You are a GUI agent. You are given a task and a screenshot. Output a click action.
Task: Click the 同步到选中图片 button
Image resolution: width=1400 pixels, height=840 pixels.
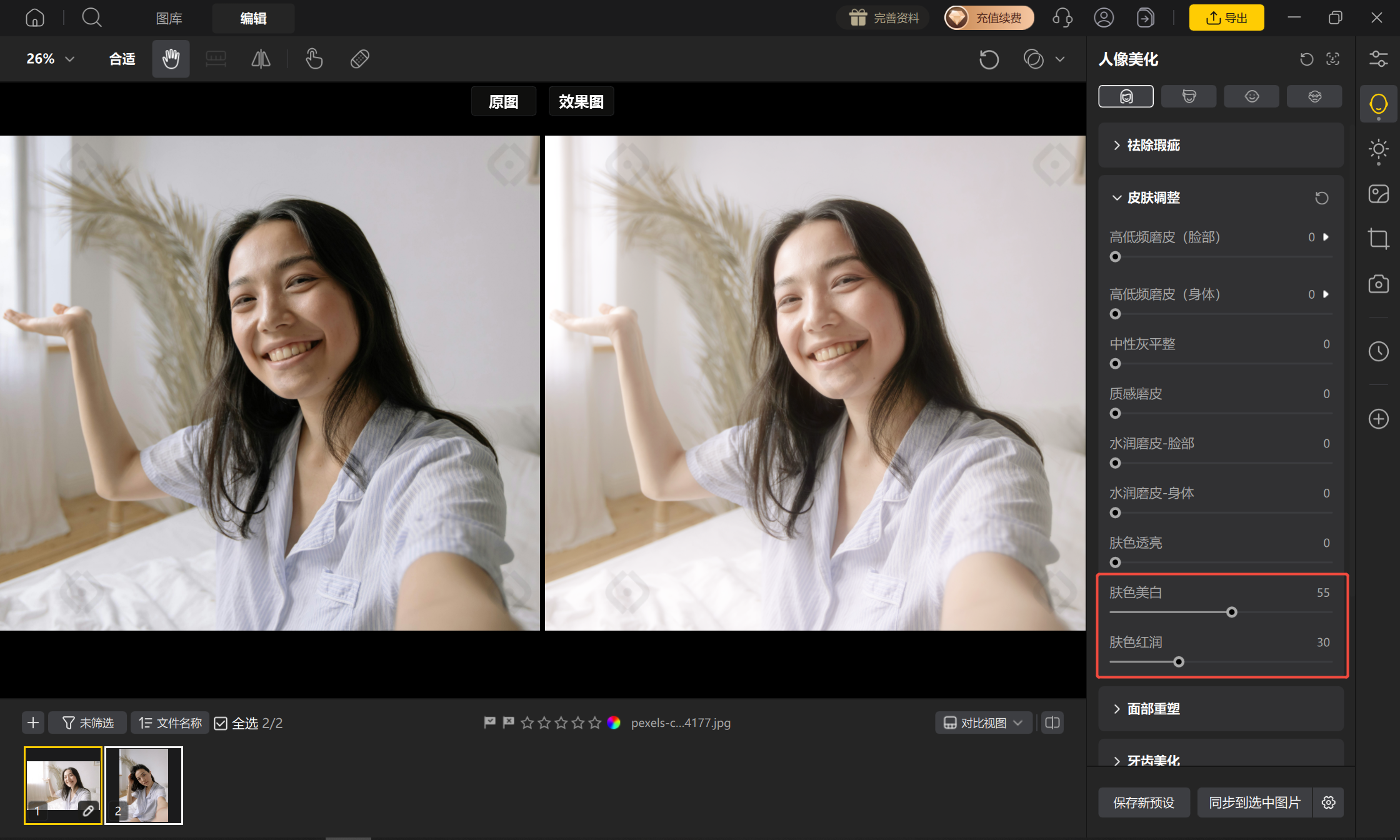coord(1254,802)
